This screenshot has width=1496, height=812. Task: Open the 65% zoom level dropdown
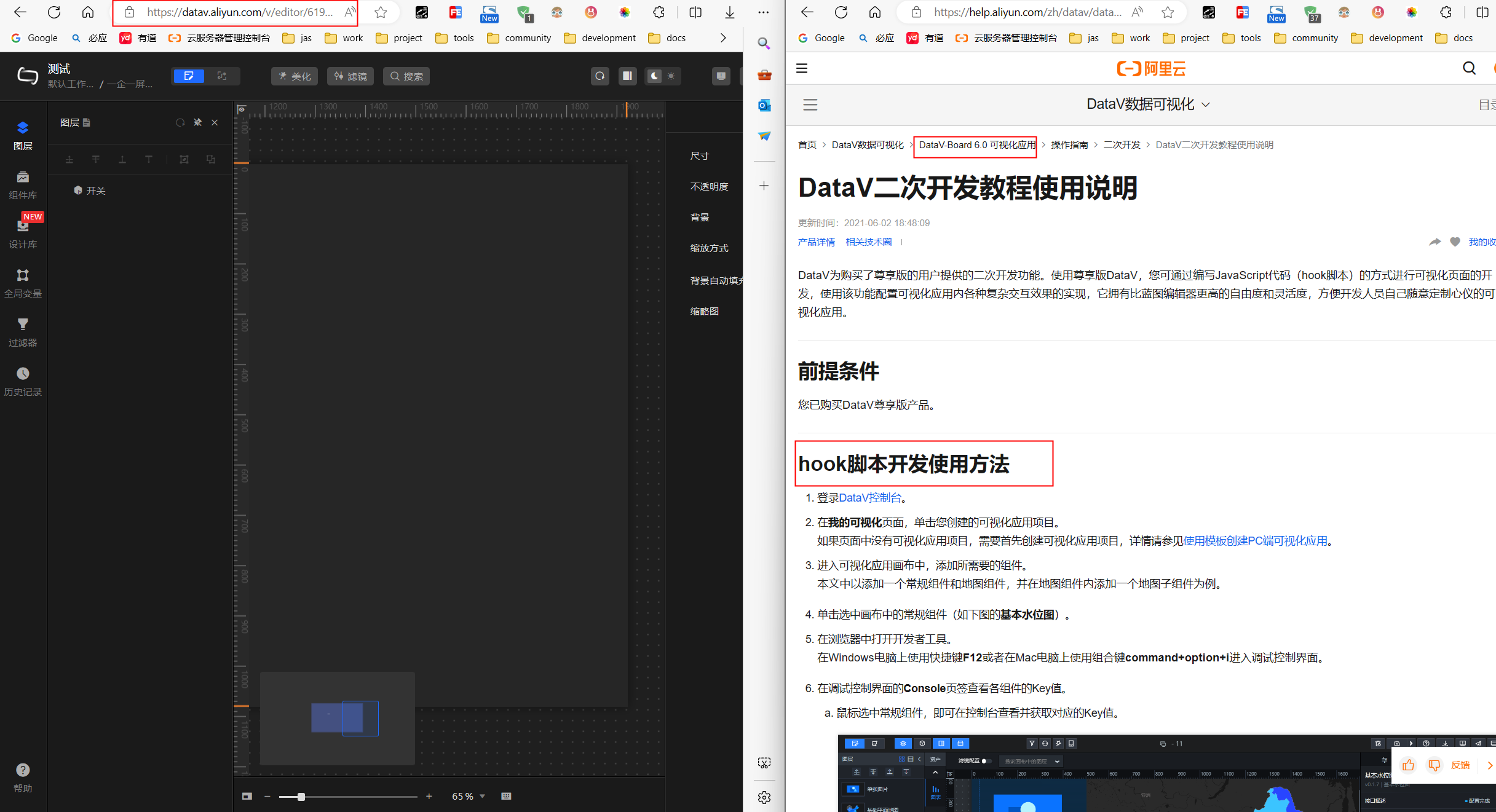469,796
